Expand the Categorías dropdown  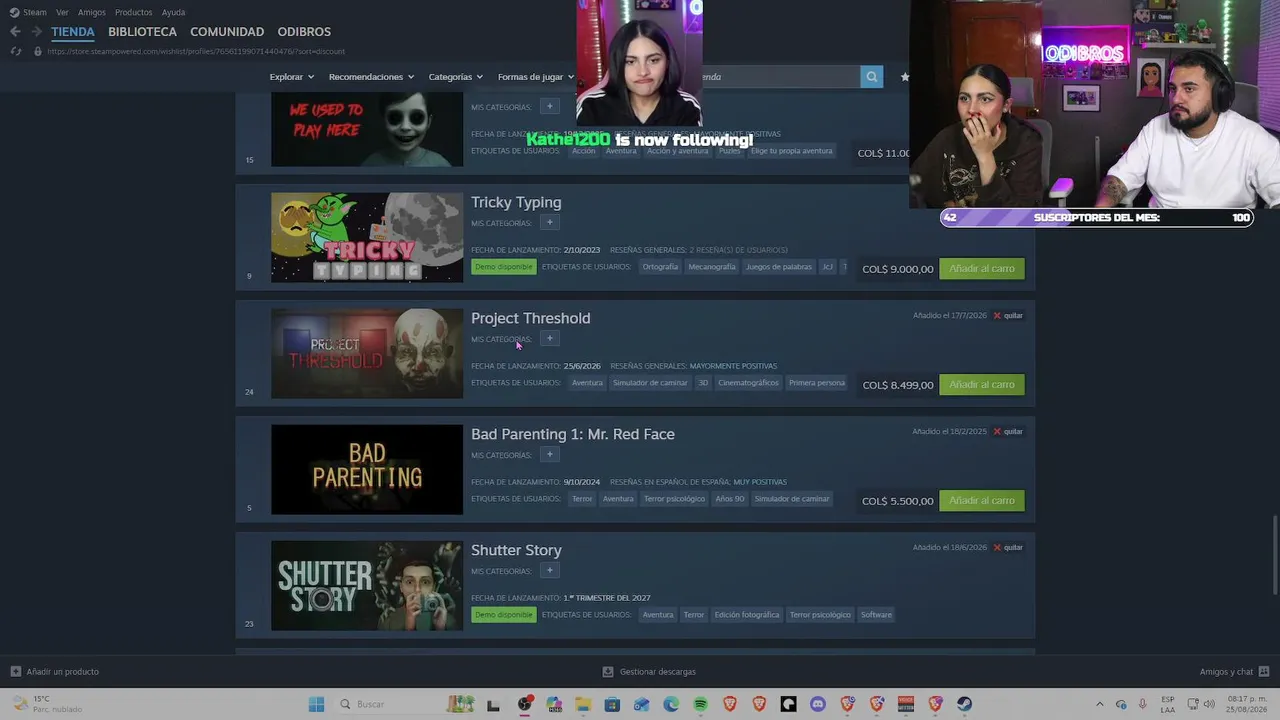[455, 77]
